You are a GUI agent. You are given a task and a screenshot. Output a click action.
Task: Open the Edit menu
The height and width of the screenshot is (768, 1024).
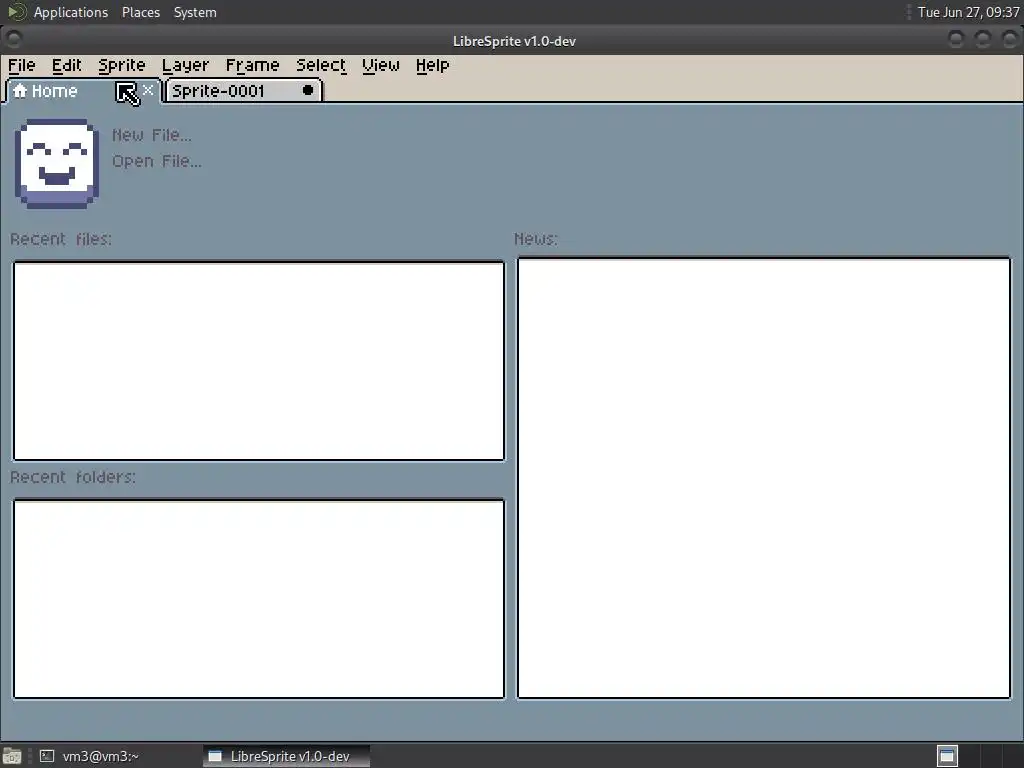67,65
